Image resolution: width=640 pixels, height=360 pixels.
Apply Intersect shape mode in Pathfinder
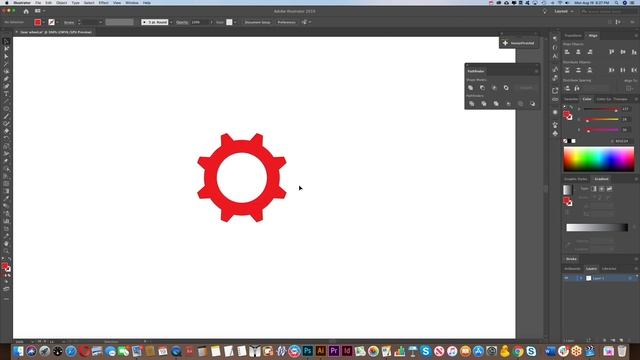coord(494,88)
